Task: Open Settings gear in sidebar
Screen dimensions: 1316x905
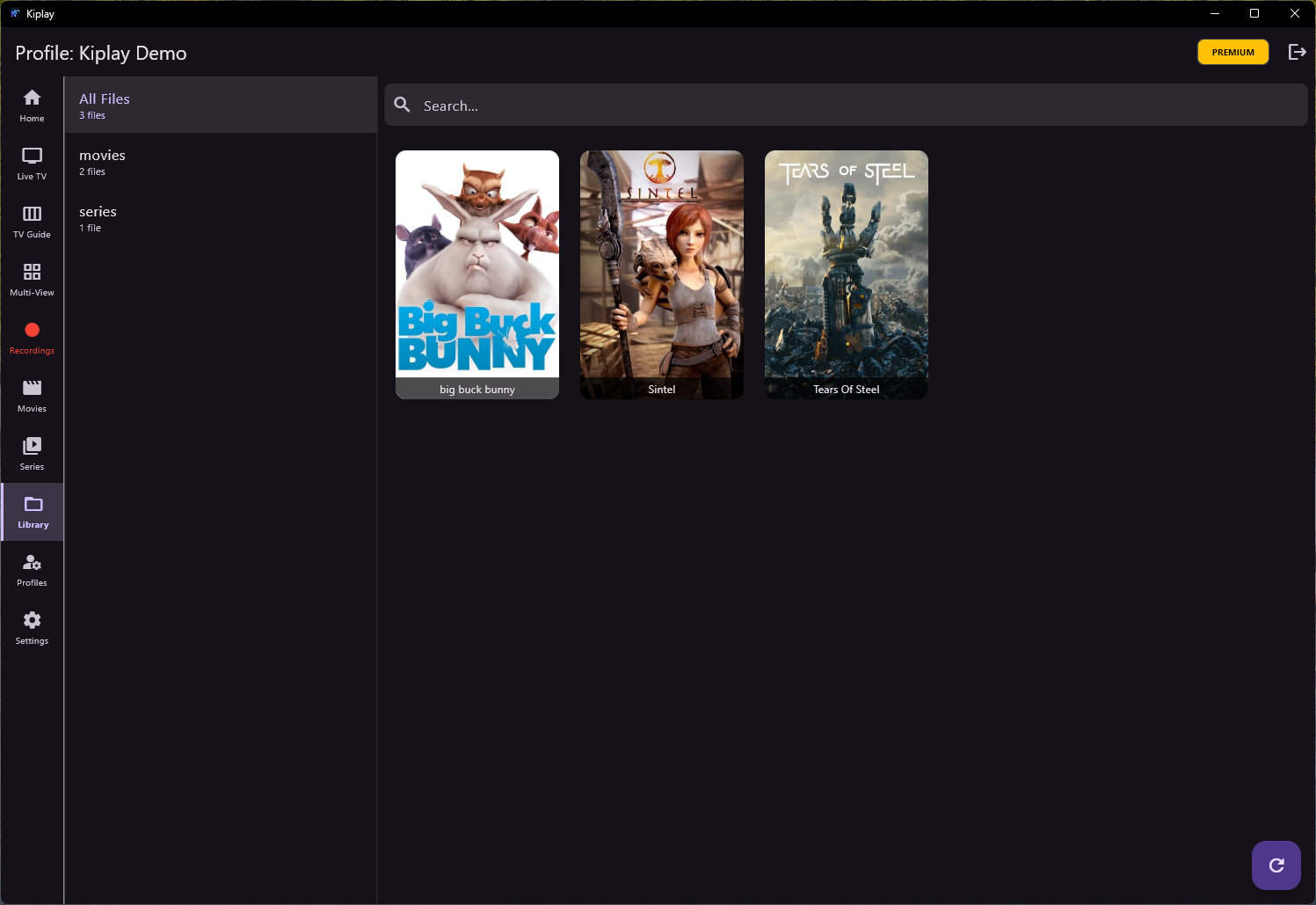Action: 32,628
